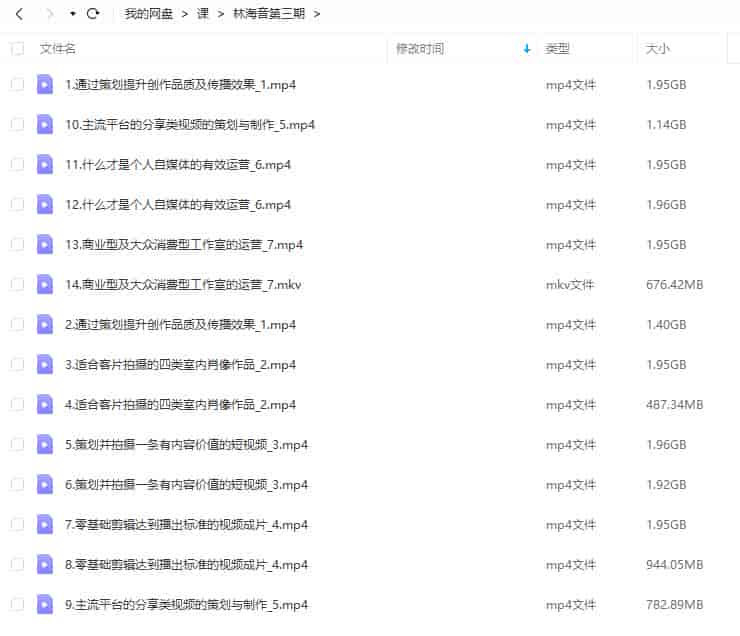This screenshot has height=636, width=740.
Task: Check the box for file starting with 11.什么才是
Action: tap(17, 164)
